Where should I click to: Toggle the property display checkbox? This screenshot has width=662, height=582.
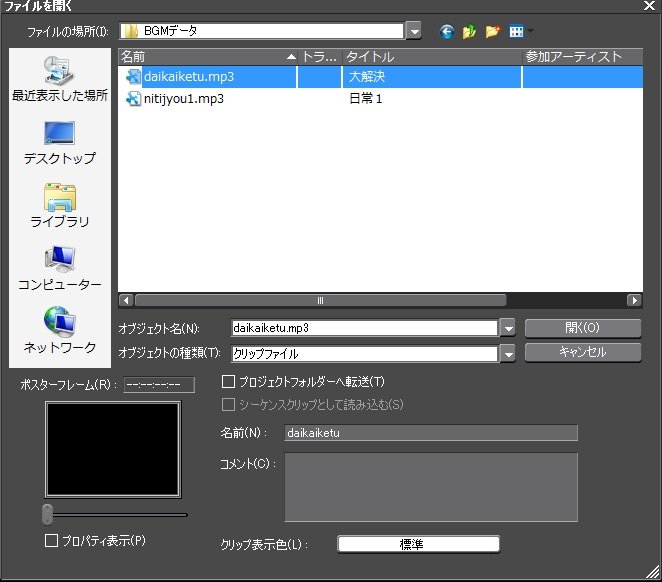pyautogui.click(x=52, y=540)
